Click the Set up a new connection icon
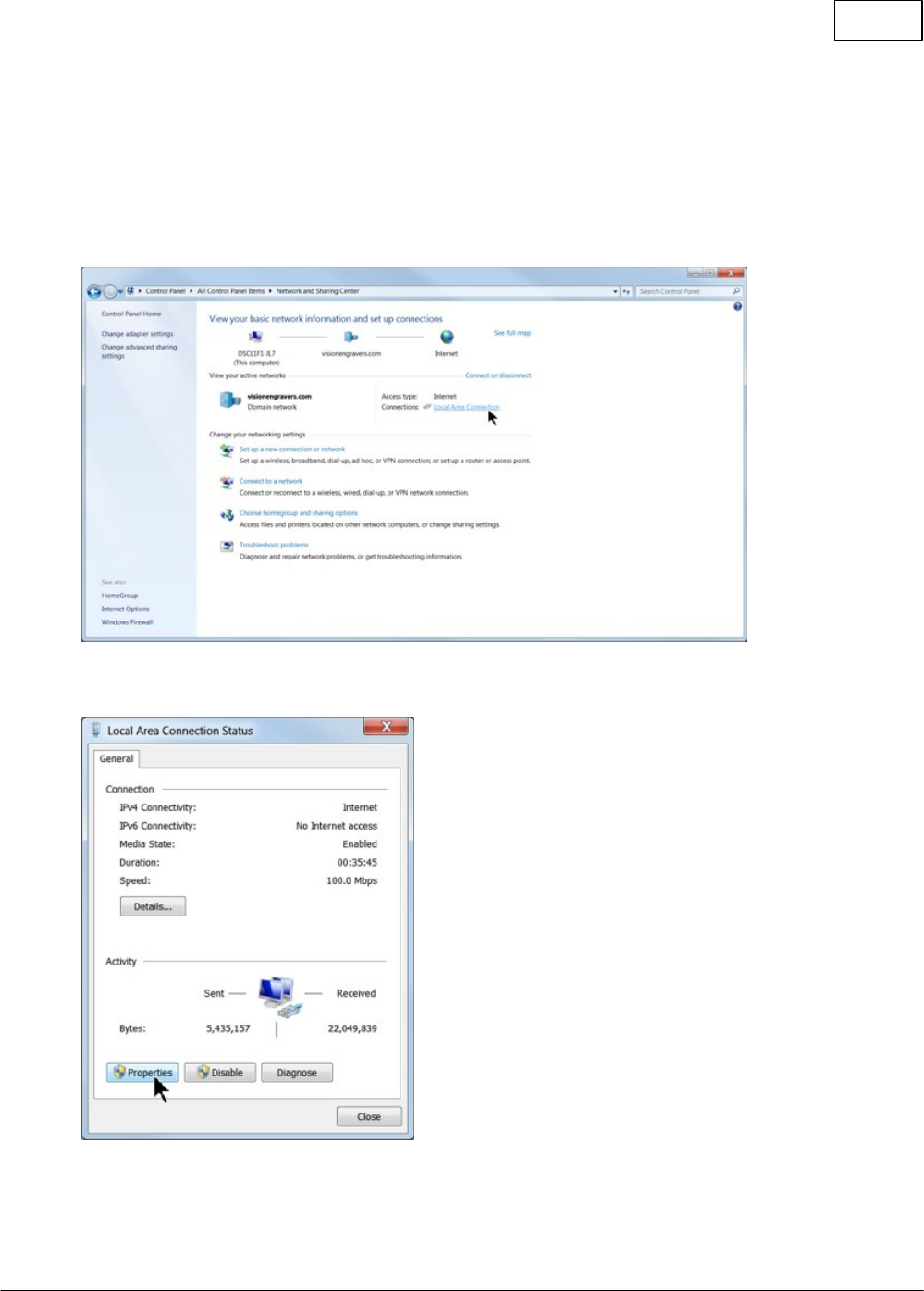Screen dimensions: 924x1291 click(227, 451)
